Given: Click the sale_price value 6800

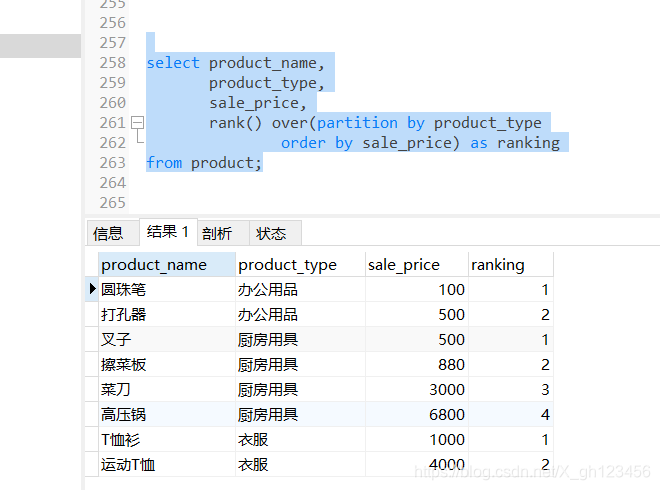Looking at the screenshot, I should [x=417, y=415].
